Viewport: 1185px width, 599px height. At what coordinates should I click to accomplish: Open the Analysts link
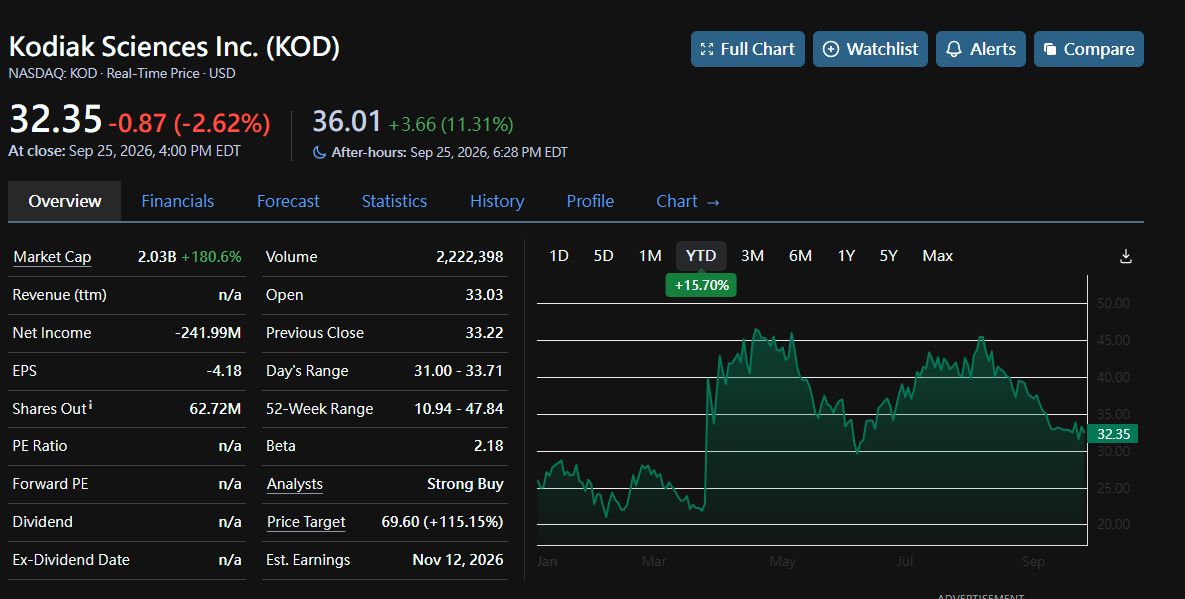point(295,484)
